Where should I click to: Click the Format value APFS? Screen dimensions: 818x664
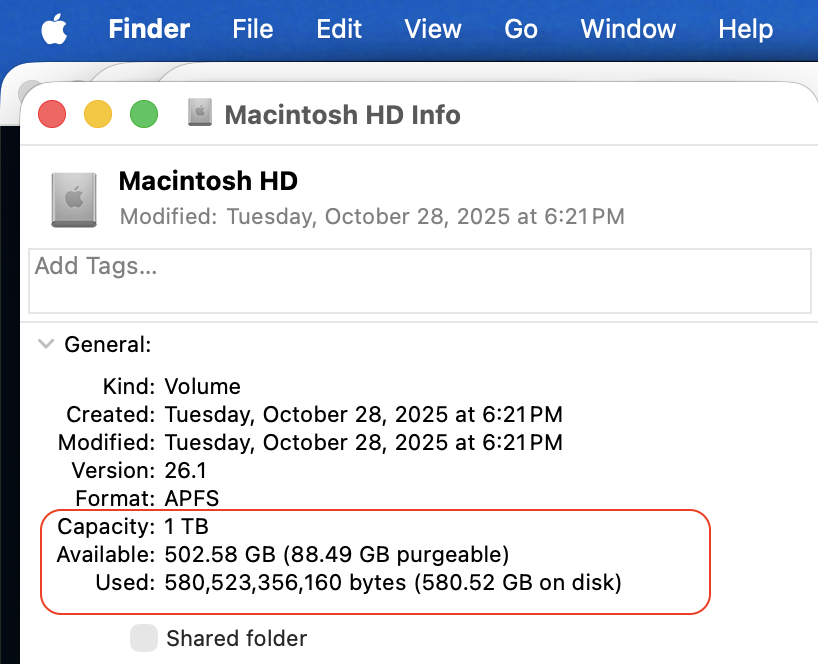(191, 498)
